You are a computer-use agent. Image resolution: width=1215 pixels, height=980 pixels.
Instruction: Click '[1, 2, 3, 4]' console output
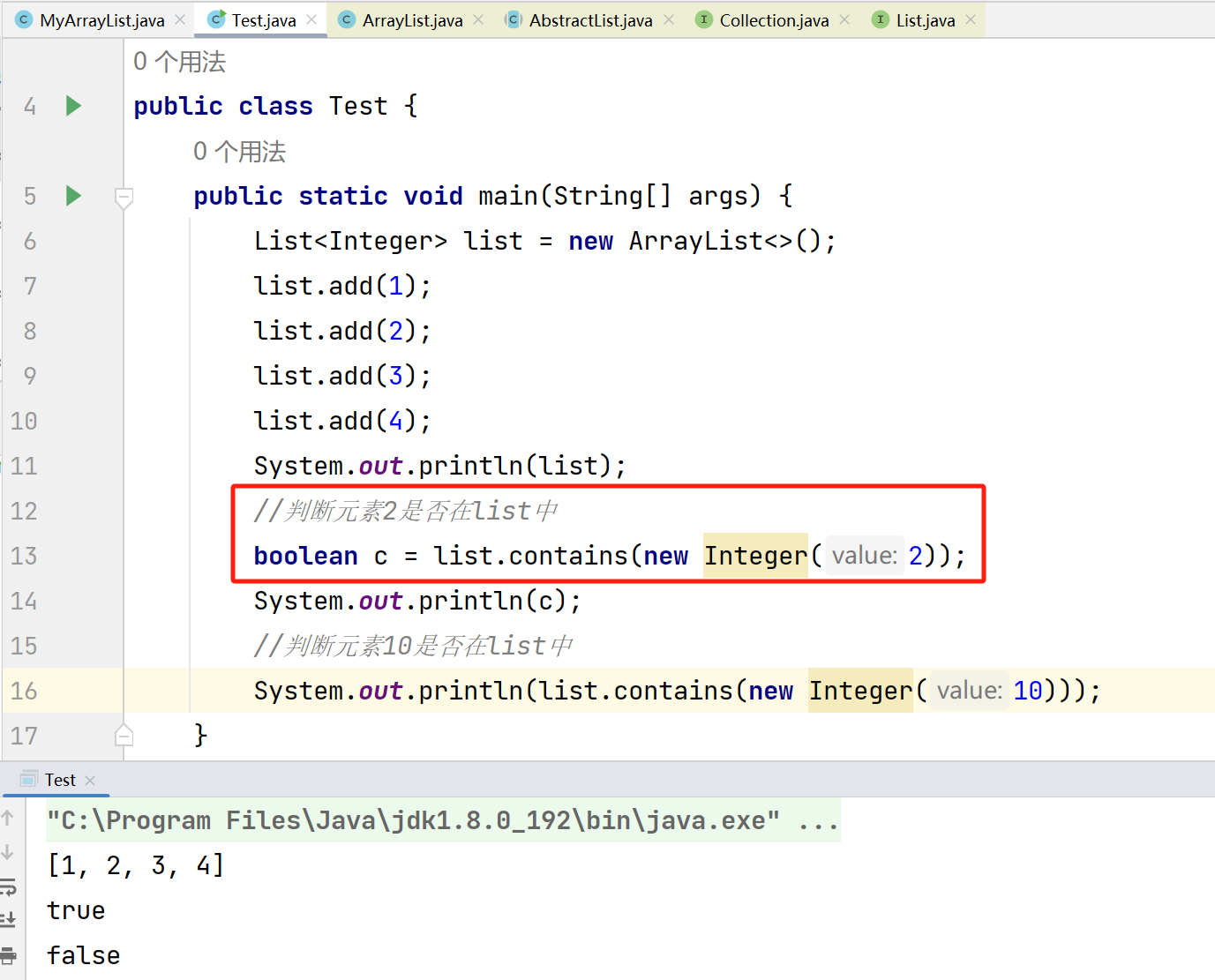[x=136, y=865]
